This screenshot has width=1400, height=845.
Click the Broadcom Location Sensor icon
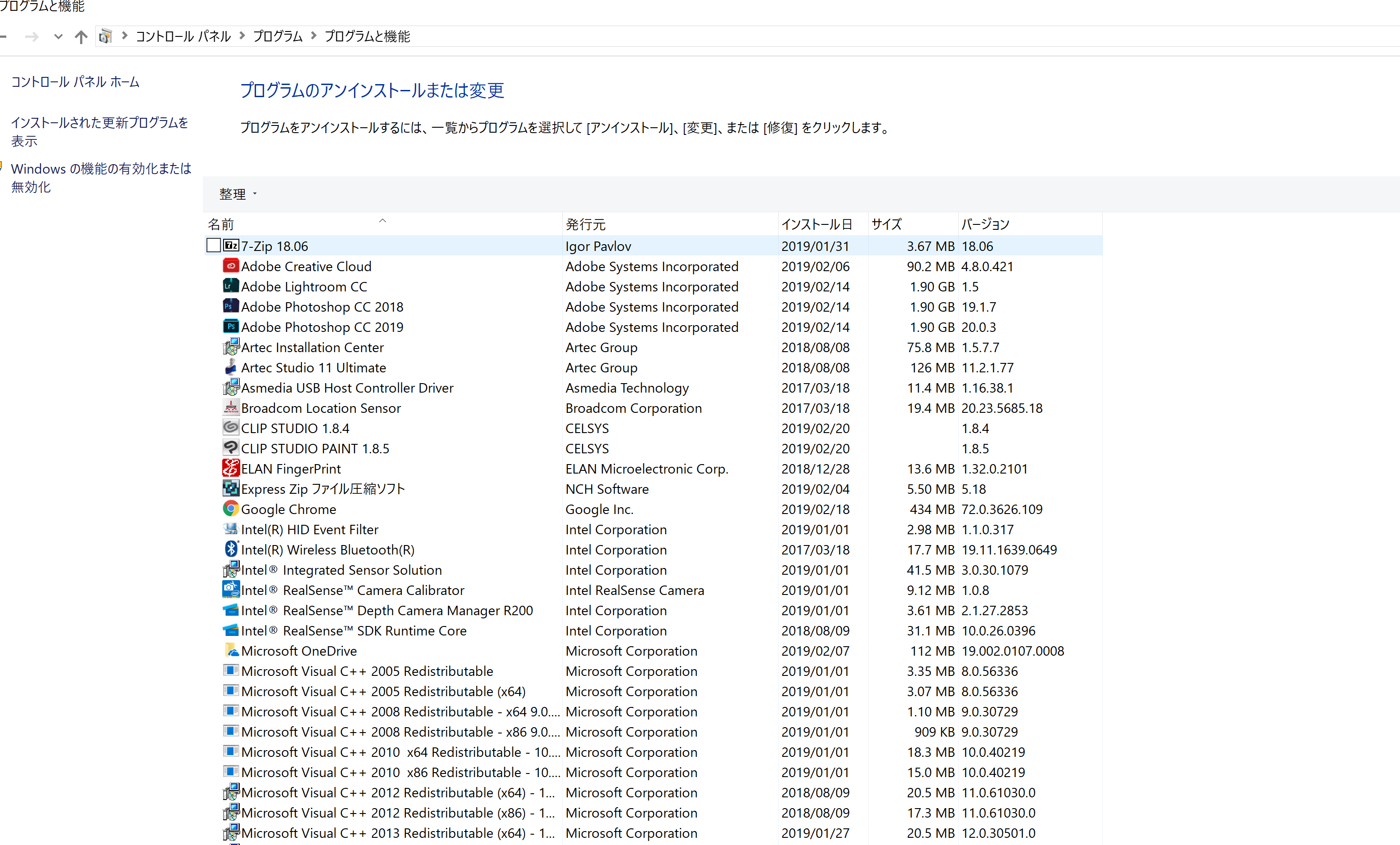pyautogui.click(x=231, y=408)
